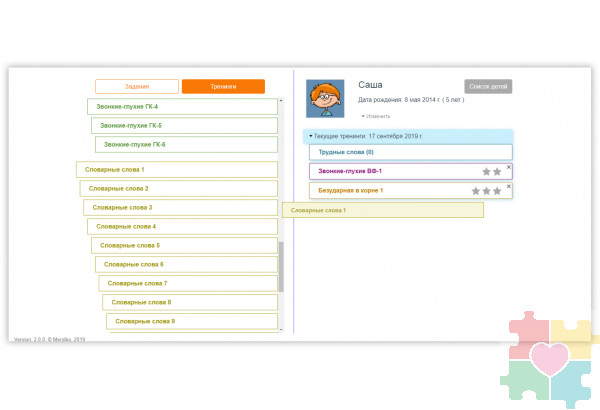Click the scroll up arrow of the list

pos(281,100)
